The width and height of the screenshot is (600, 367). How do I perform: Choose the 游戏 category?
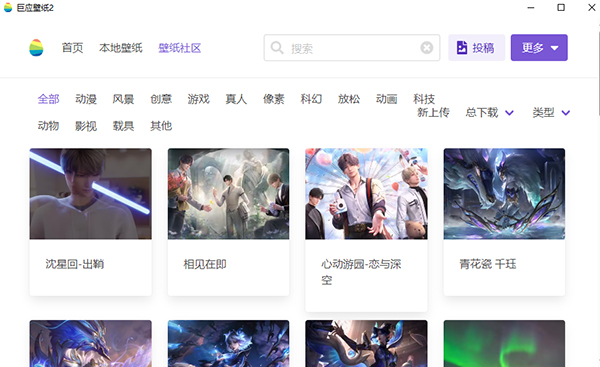199,99
